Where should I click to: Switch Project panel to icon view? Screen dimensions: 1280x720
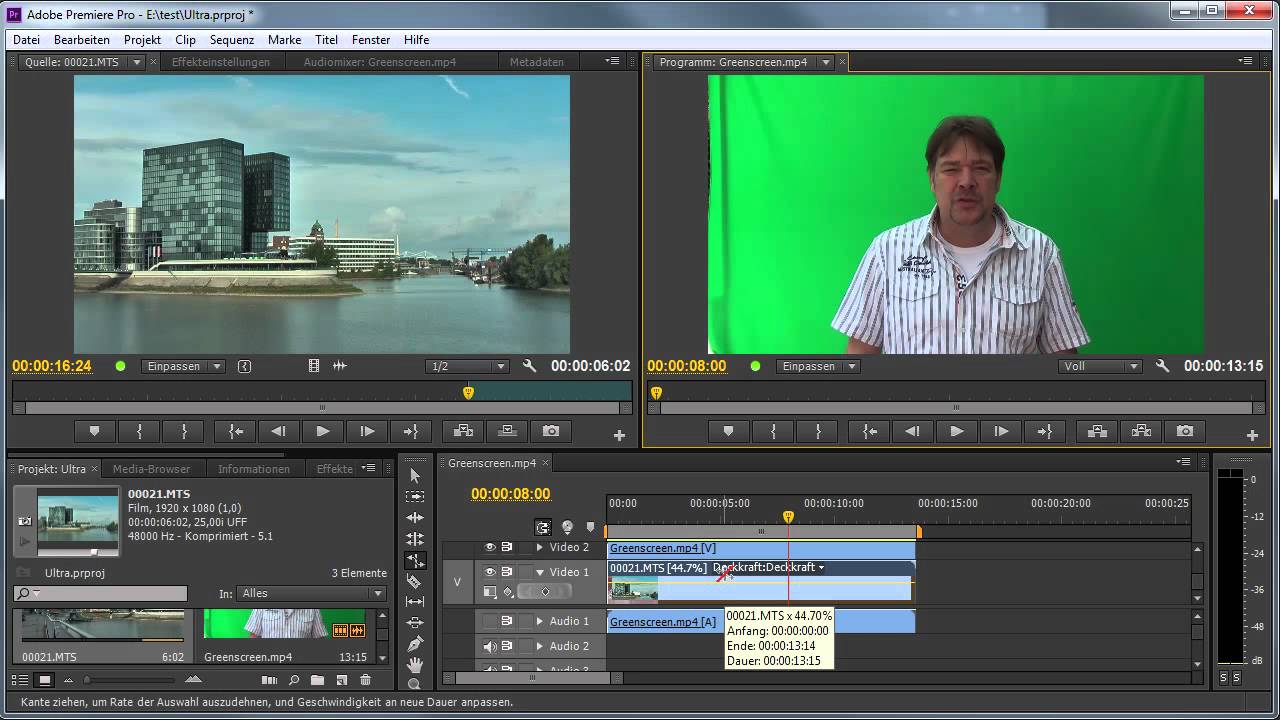coord(44,680)
